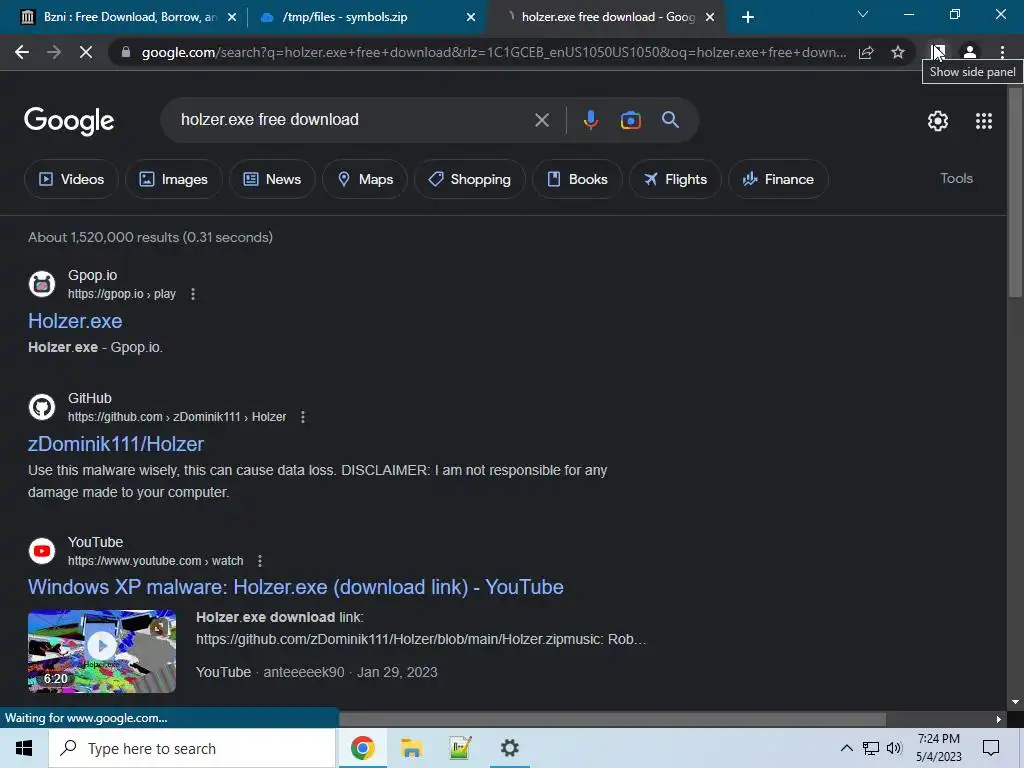
Task: Open File Explorer from taskbar
Action: pyautogui.click(x=411, y=748)
